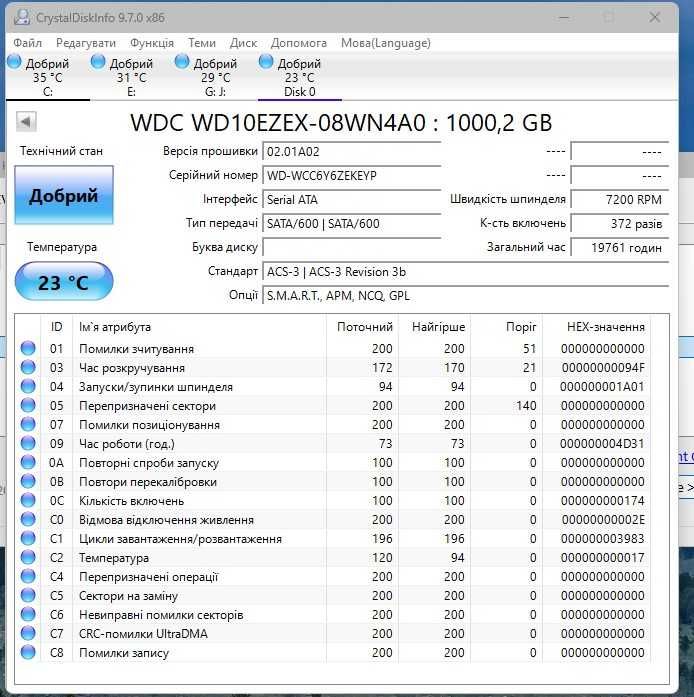
Task: Click status icon for C1 Цикли завантаження/розвантаження
Action: coord(28,538)
